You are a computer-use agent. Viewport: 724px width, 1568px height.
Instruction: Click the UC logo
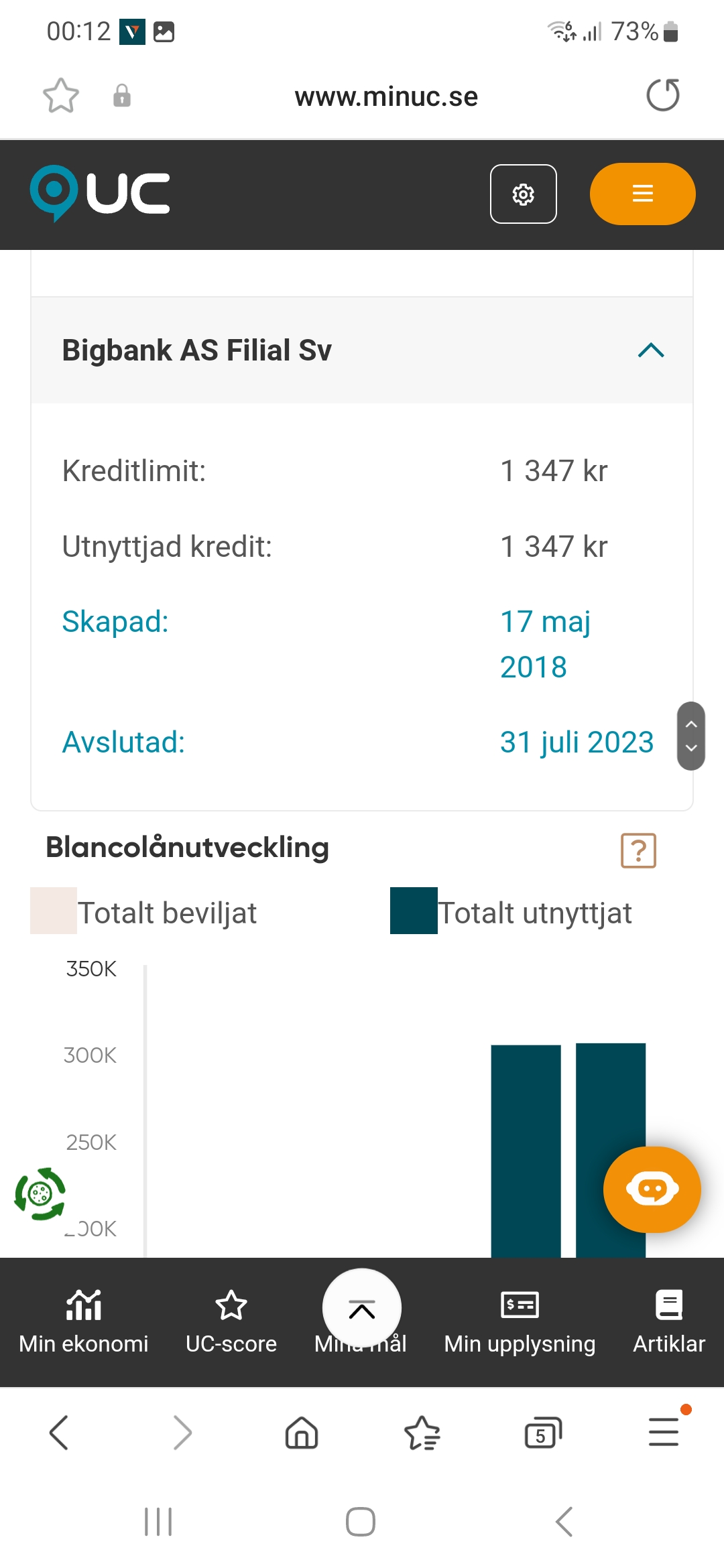(x=100, y=194)
